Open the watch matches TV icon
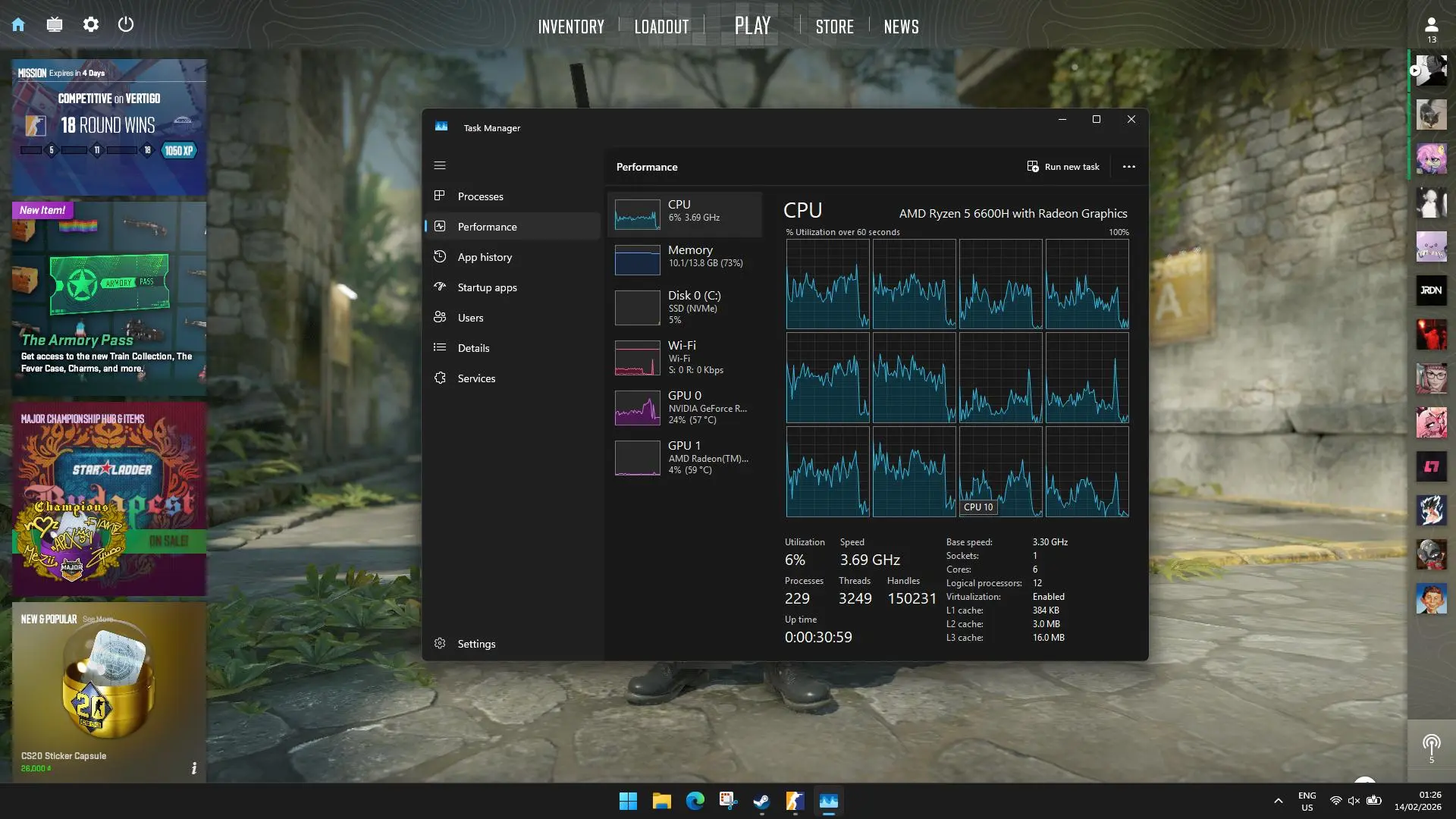 pos(55,25)
